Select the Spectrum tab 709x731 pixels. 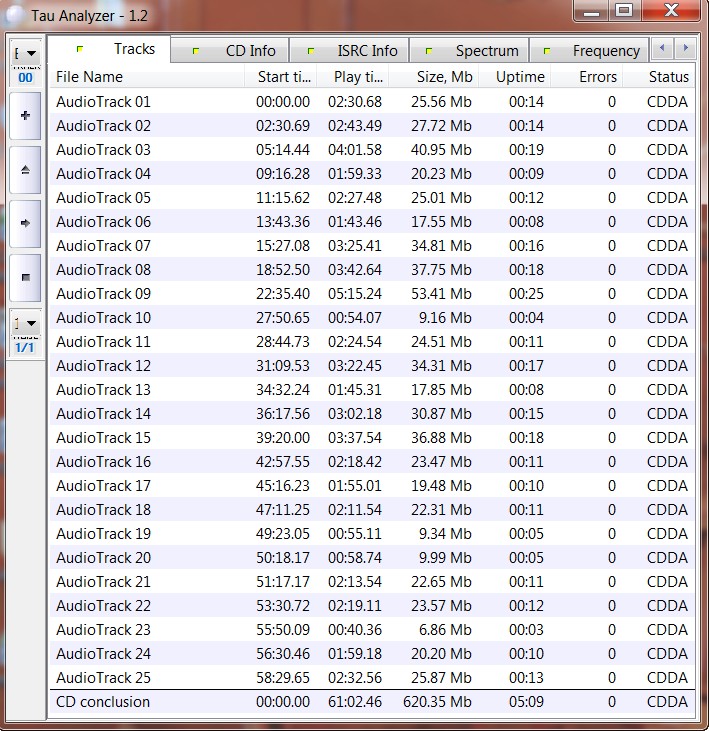point(476,50)
